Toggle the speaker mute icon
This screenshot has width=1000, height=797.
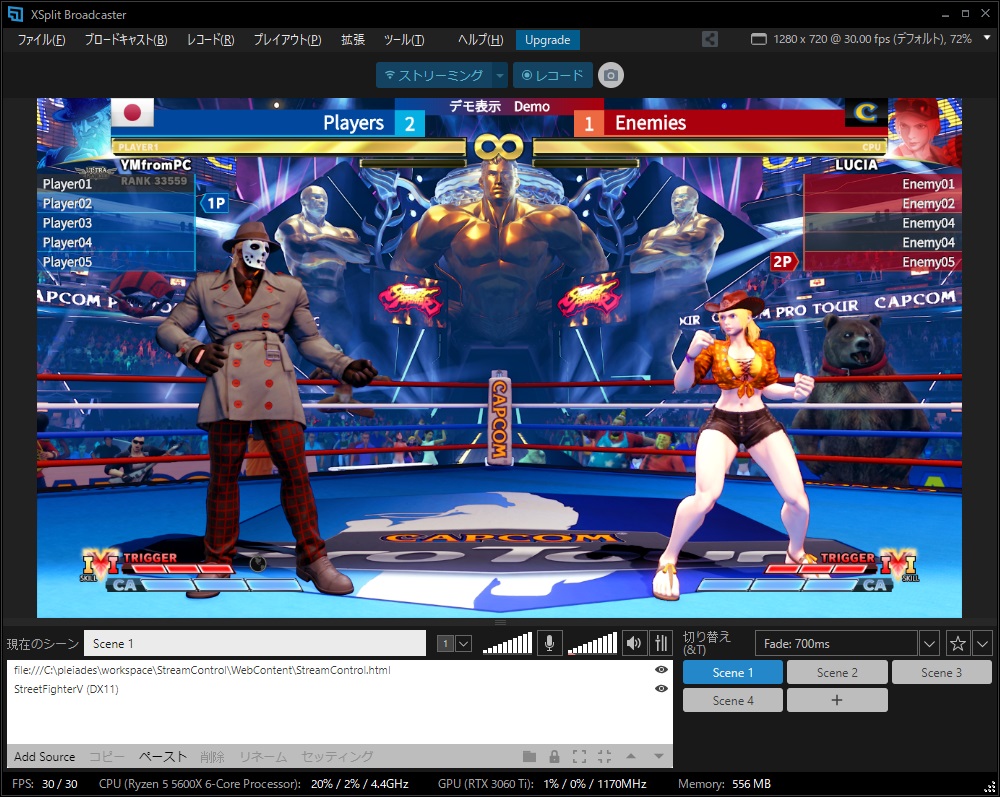click(633, 643)
